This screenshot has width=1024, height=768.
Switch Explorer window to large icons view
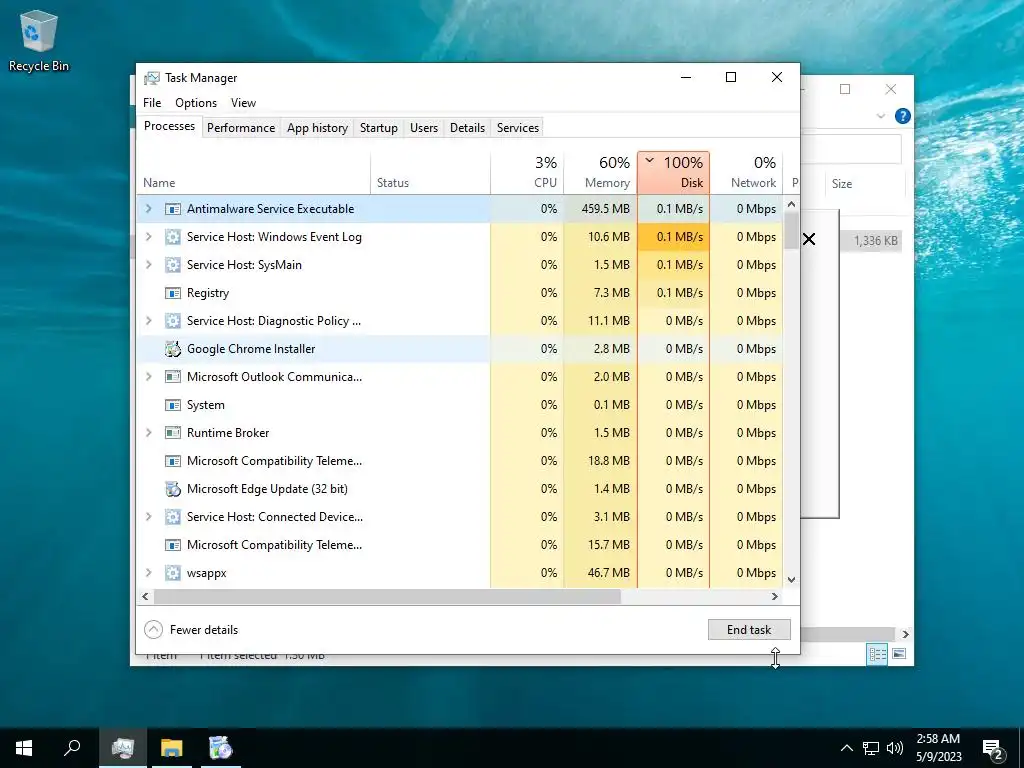[899, 654]
